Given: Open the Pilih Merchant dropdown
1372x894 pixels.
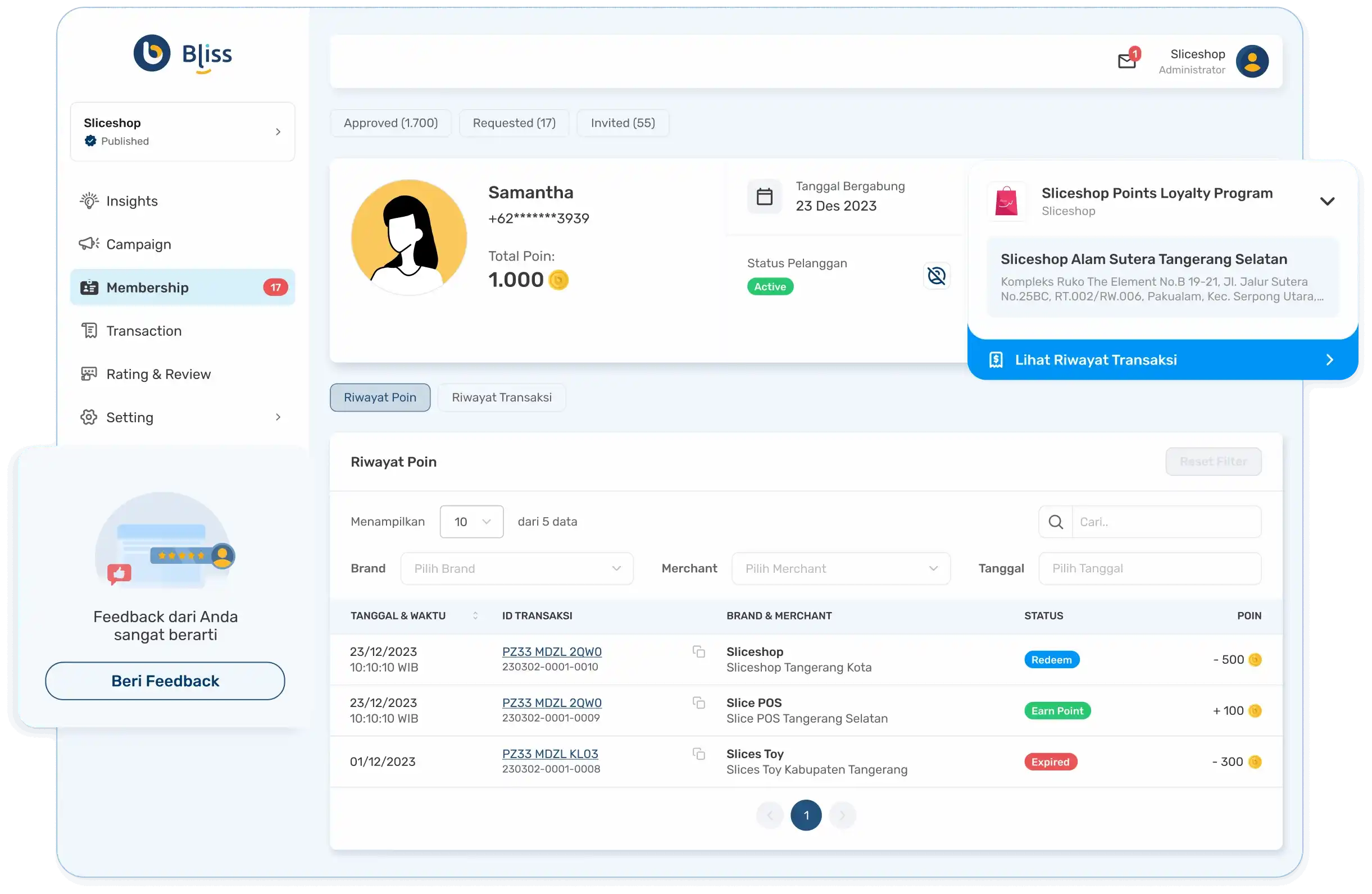Looking at the screenshot, I should coord(841,568).
